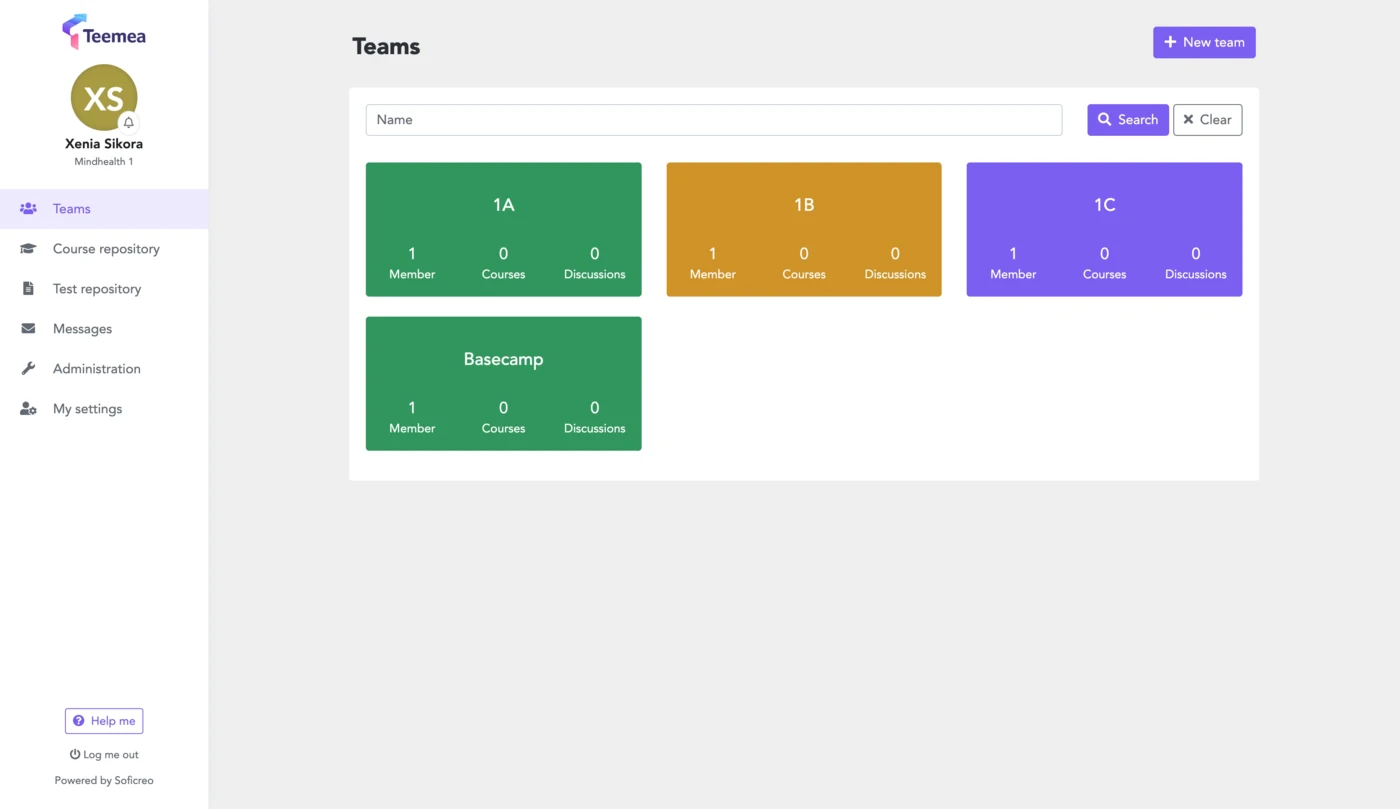Image resolution: width=1400 pixels, height=809 pixels.
Task: Click the Teams page heading
Action: 386,46
